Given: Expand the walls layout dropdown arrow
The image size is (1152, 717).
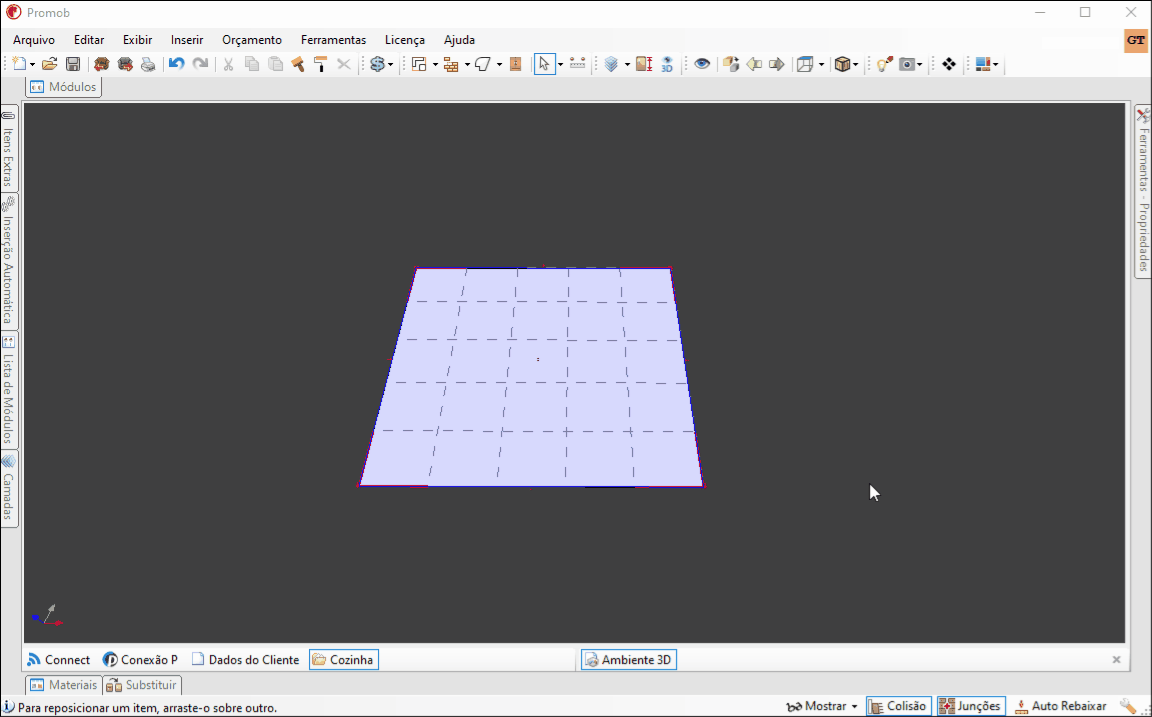Looking at the screenshot, I should coord(435,65).
